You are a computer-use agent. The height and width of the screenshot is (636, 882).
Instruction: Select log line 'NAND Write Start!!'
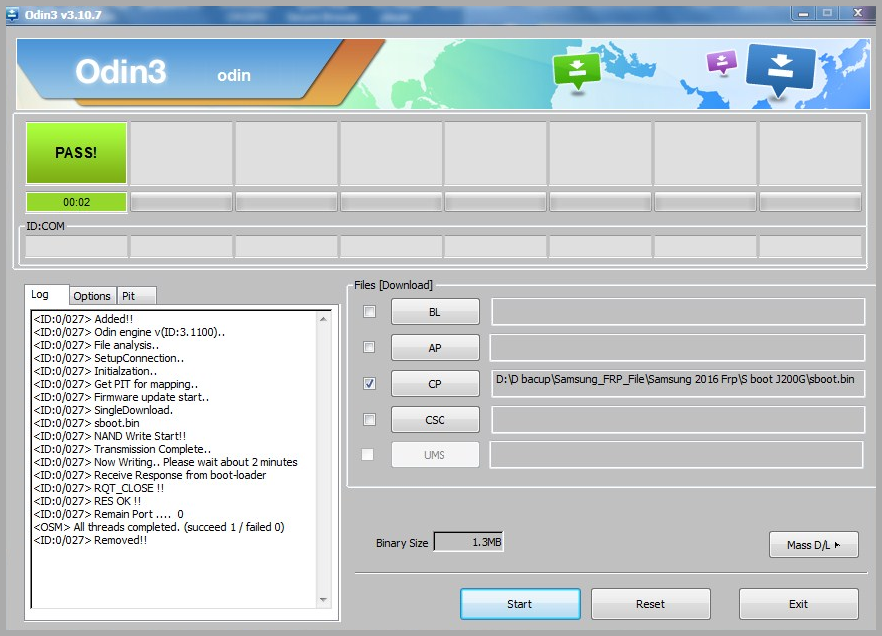point(110,436)
